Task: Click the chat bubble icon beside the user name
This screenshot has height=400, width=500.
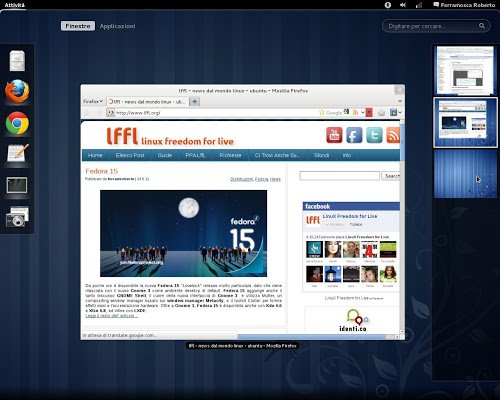Action: (436, 5)
